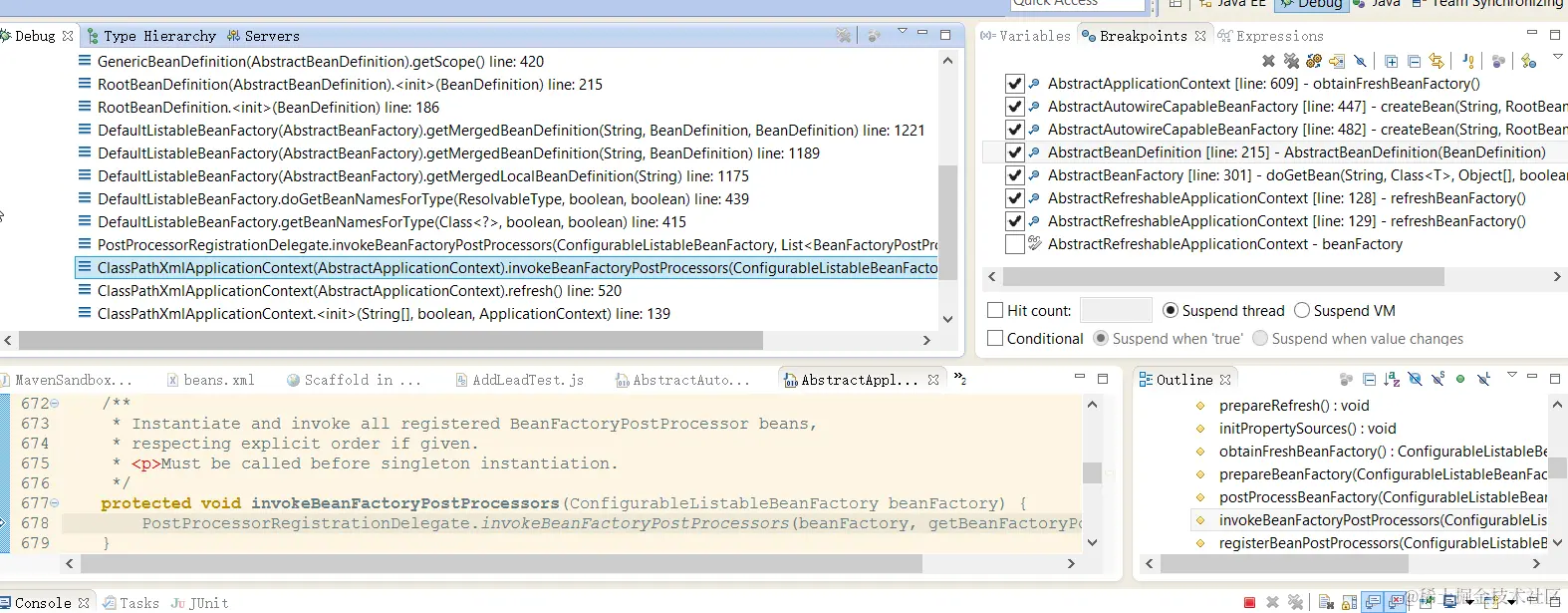Image resolution: width=1568 pixels, height=613 pixels.
Task: Open Tasks tab at bottom
Action: pyautogui.click(x=131, y=603)
